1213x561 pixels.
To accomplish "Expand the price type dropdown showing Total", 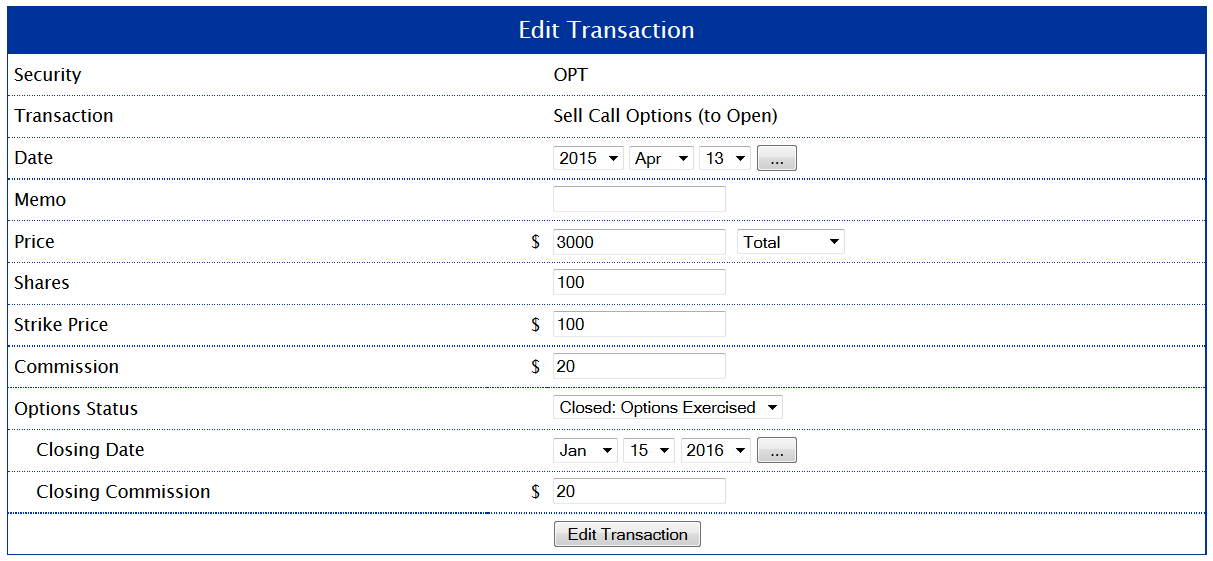I will (791, 242).
